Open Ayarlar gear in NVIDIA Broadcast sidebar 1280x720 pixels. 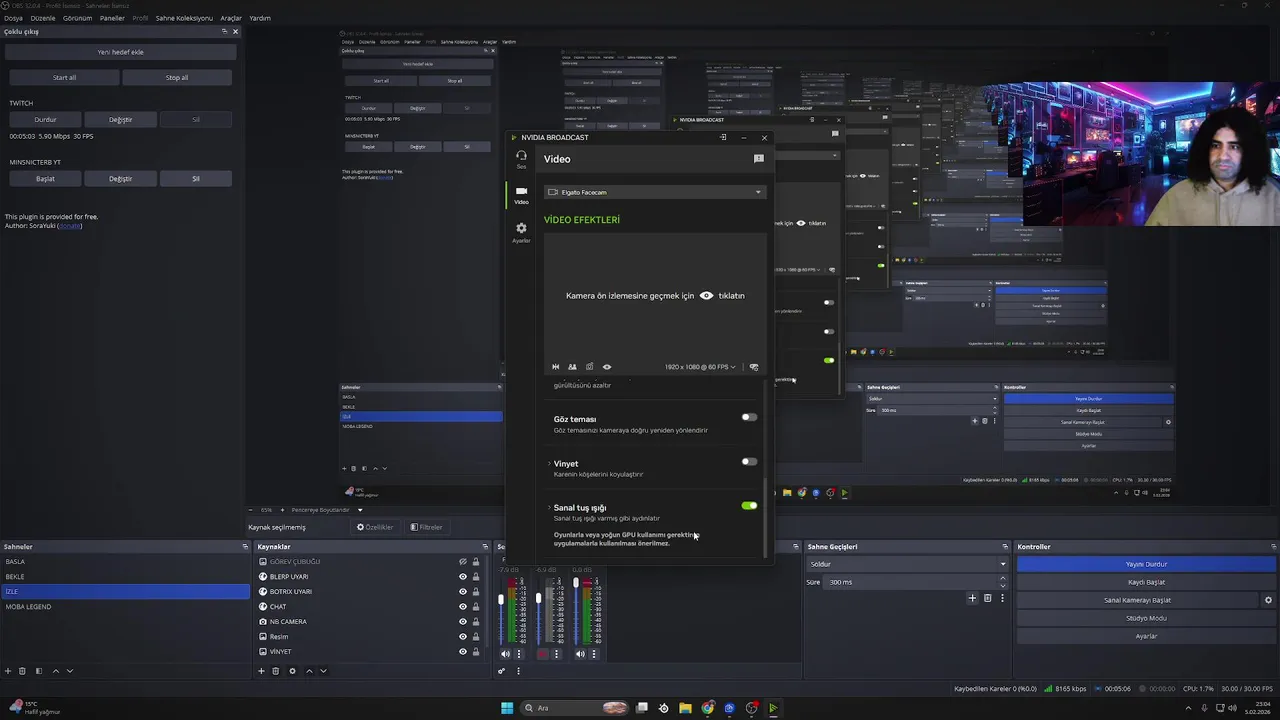[x=521, y=232]
